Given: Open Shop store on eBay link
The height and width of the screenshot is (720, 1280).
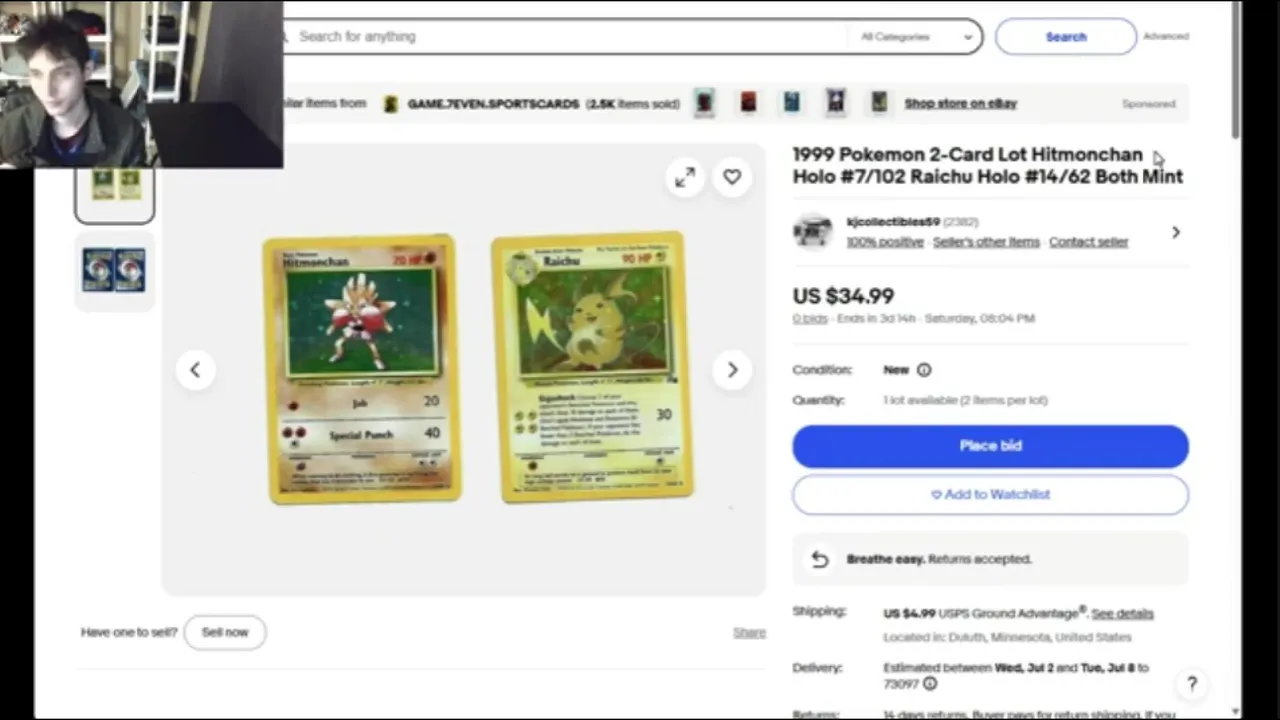Looking at the screenshot, I should click(960, 103).
